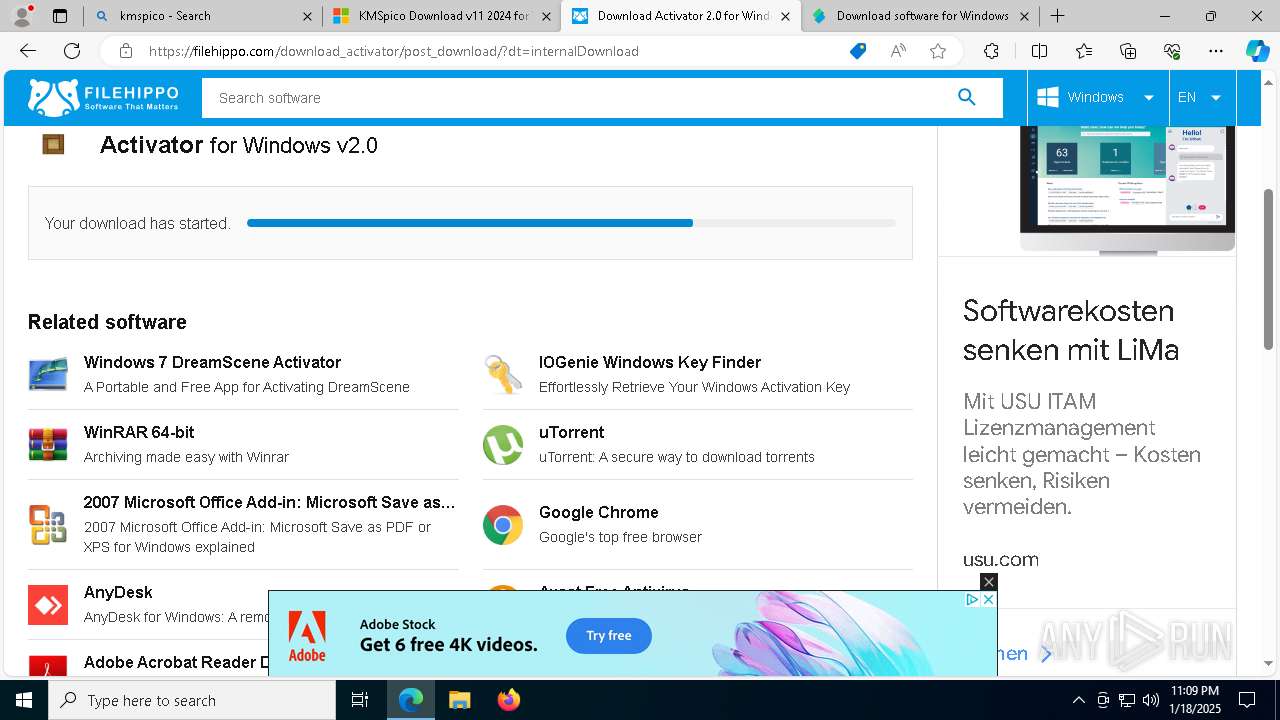Screen dimensions: 1280x720
Task: Open the clock showing 11:09 PM
Action: pos(1194,700)
